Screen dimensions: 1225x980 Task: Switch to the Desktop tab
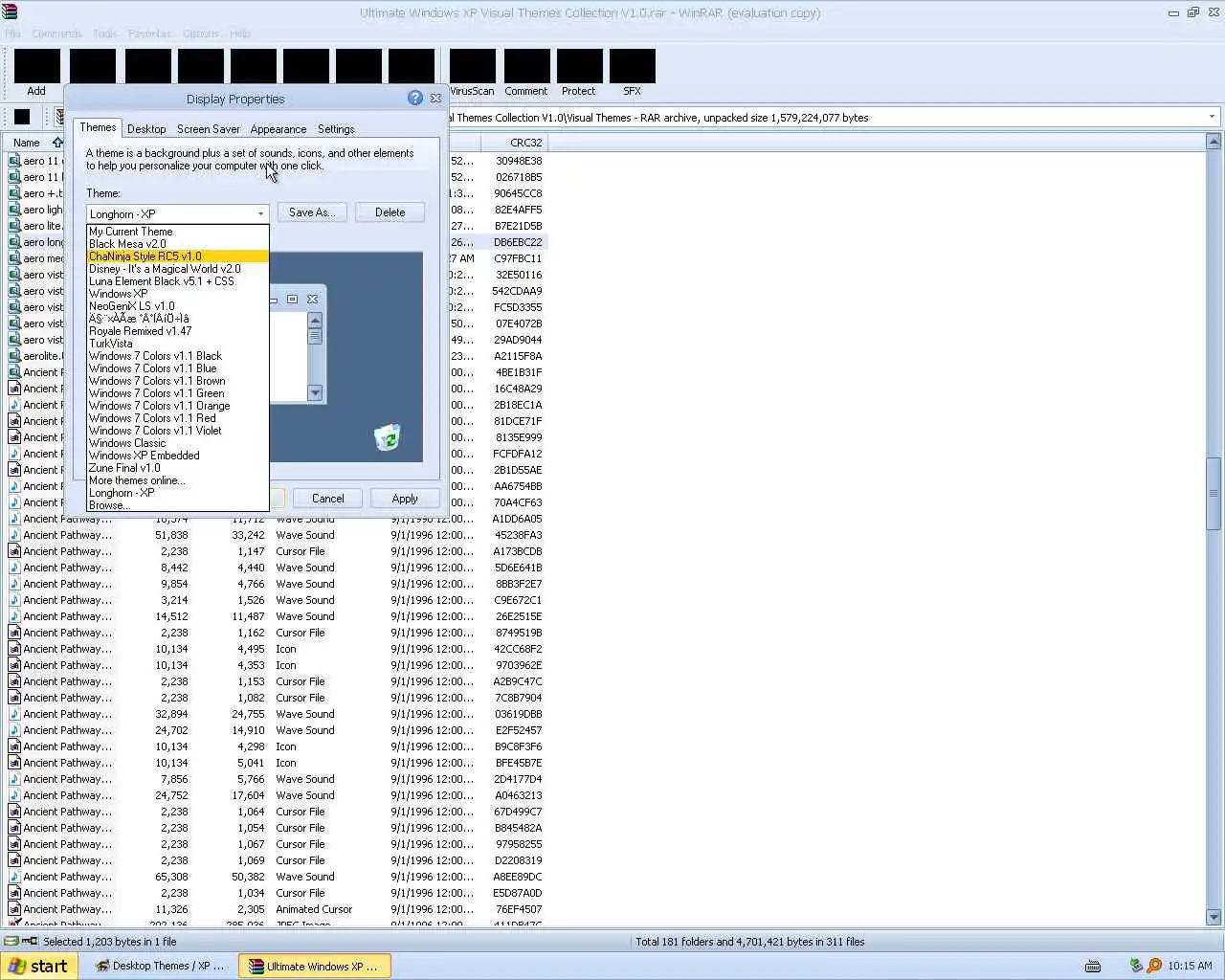(x=146, y=129)
